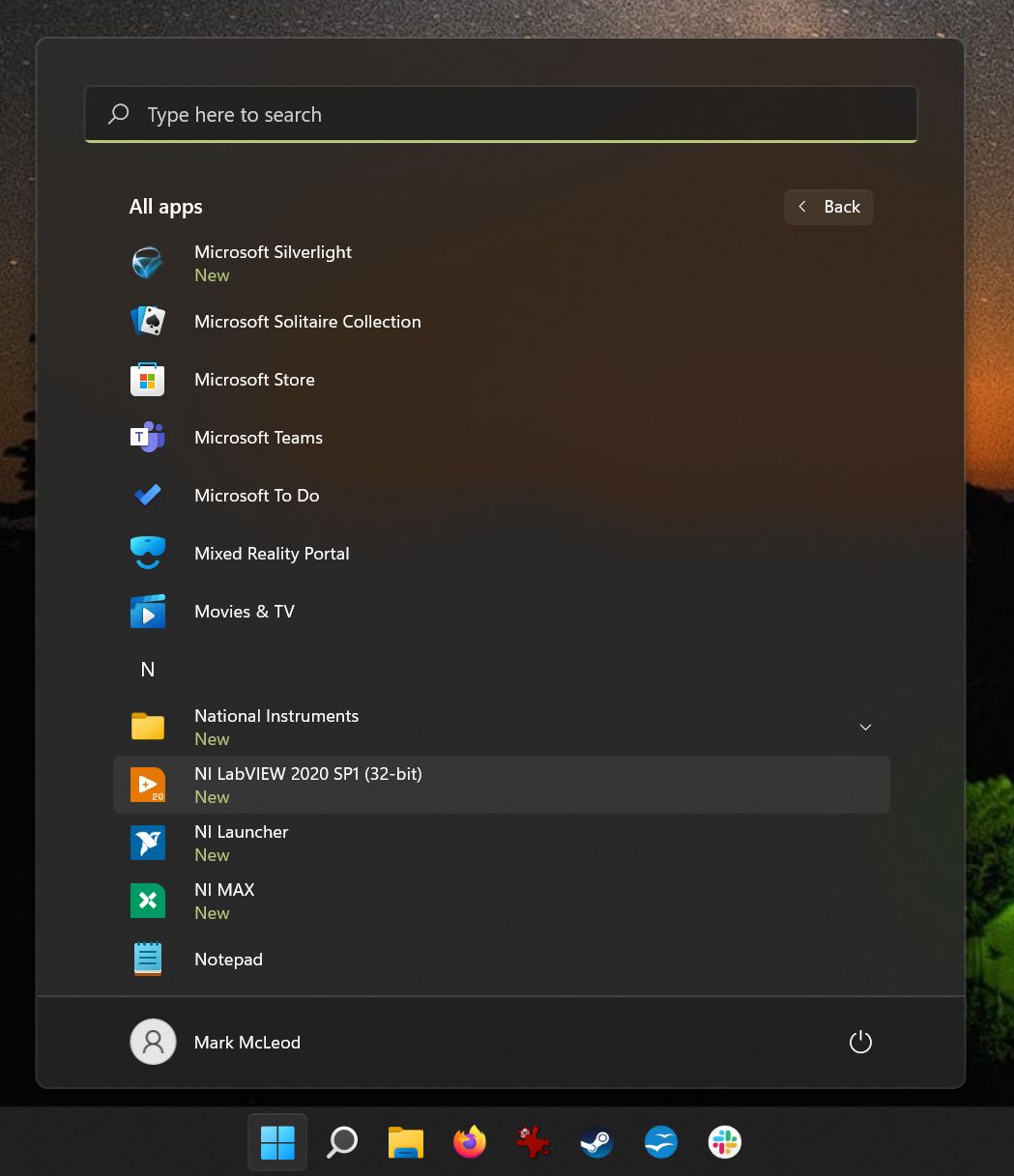Launch Mixed Reality Portal headset icon

pos(148,553)
